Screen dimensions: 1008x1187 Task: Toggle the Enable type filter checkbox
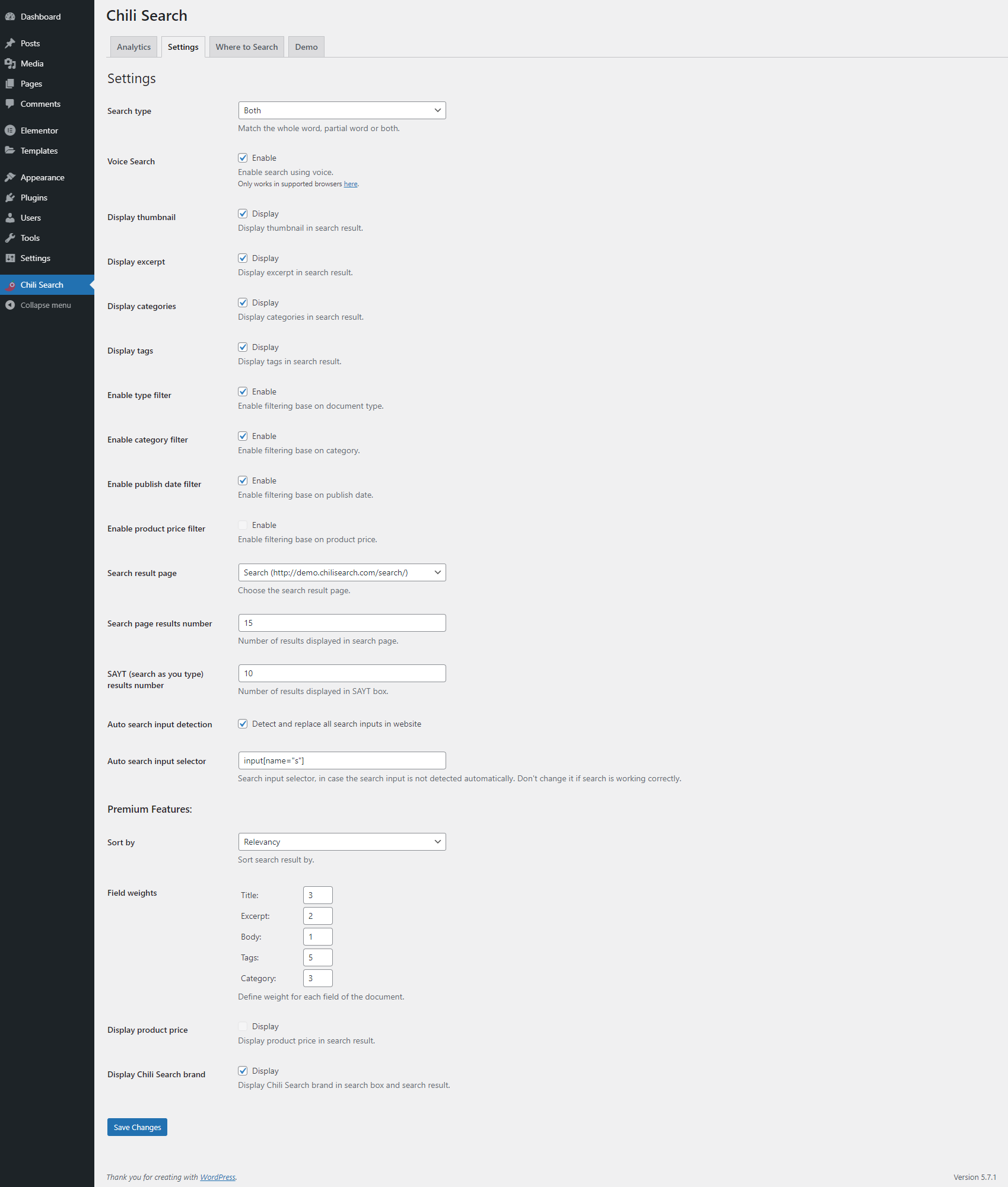point(243,392)
